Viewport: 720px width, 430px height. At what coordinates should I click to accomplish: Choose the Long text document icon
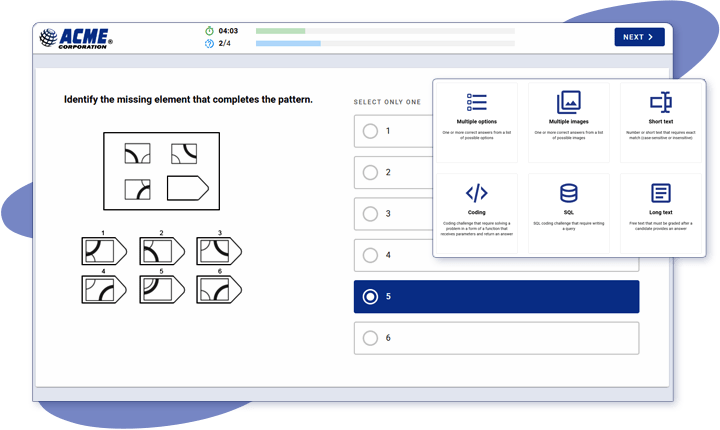click(x=661, y=193)
